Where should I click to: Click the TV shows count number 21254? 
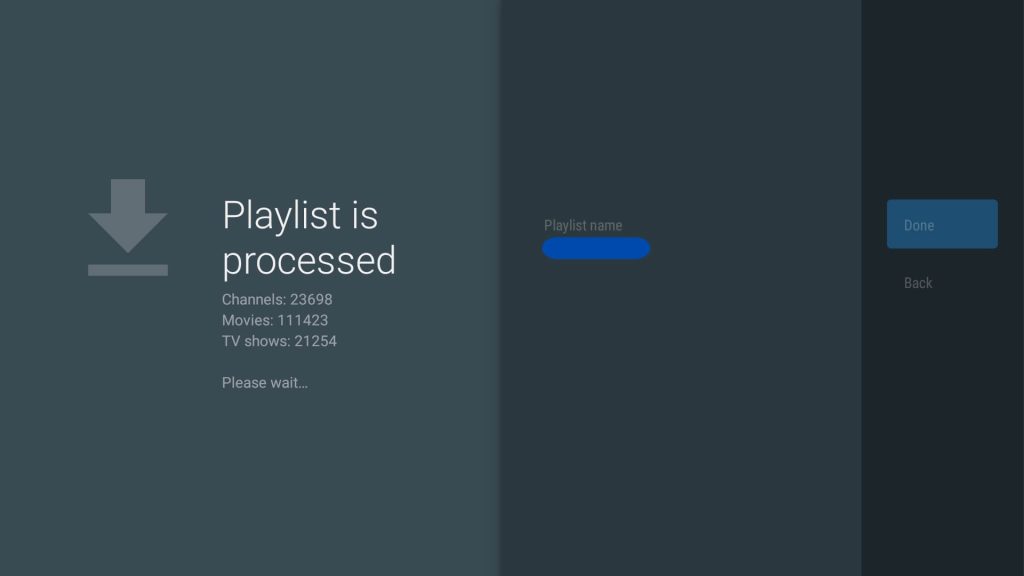click(315, 341)
